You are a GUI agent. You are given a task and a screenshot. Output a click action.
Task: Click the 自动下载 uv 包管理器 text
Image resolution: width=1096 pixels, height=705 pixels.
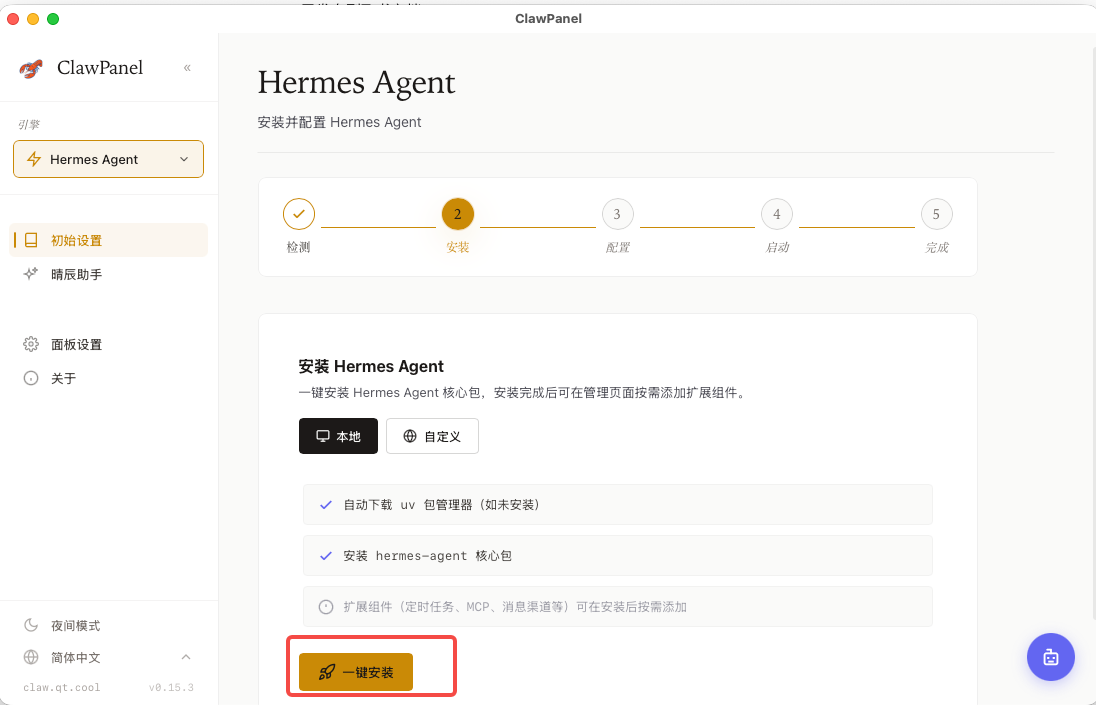click(x=442, y=504)
